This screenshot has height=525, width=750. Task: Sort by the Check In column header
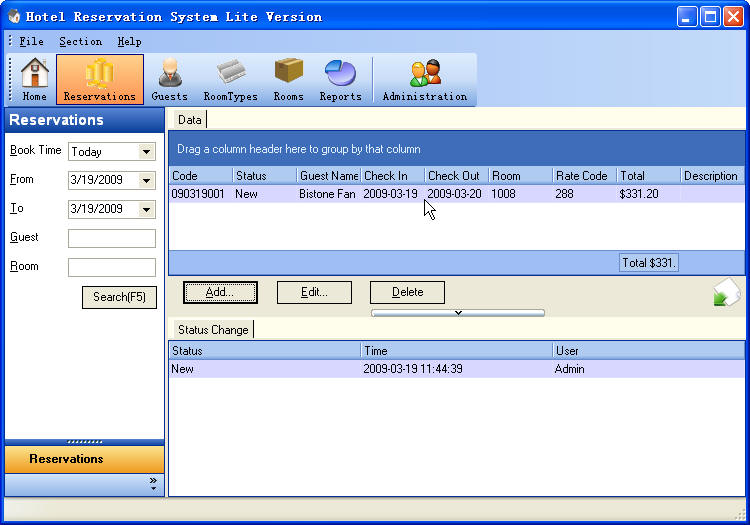(x=392, y=176)
